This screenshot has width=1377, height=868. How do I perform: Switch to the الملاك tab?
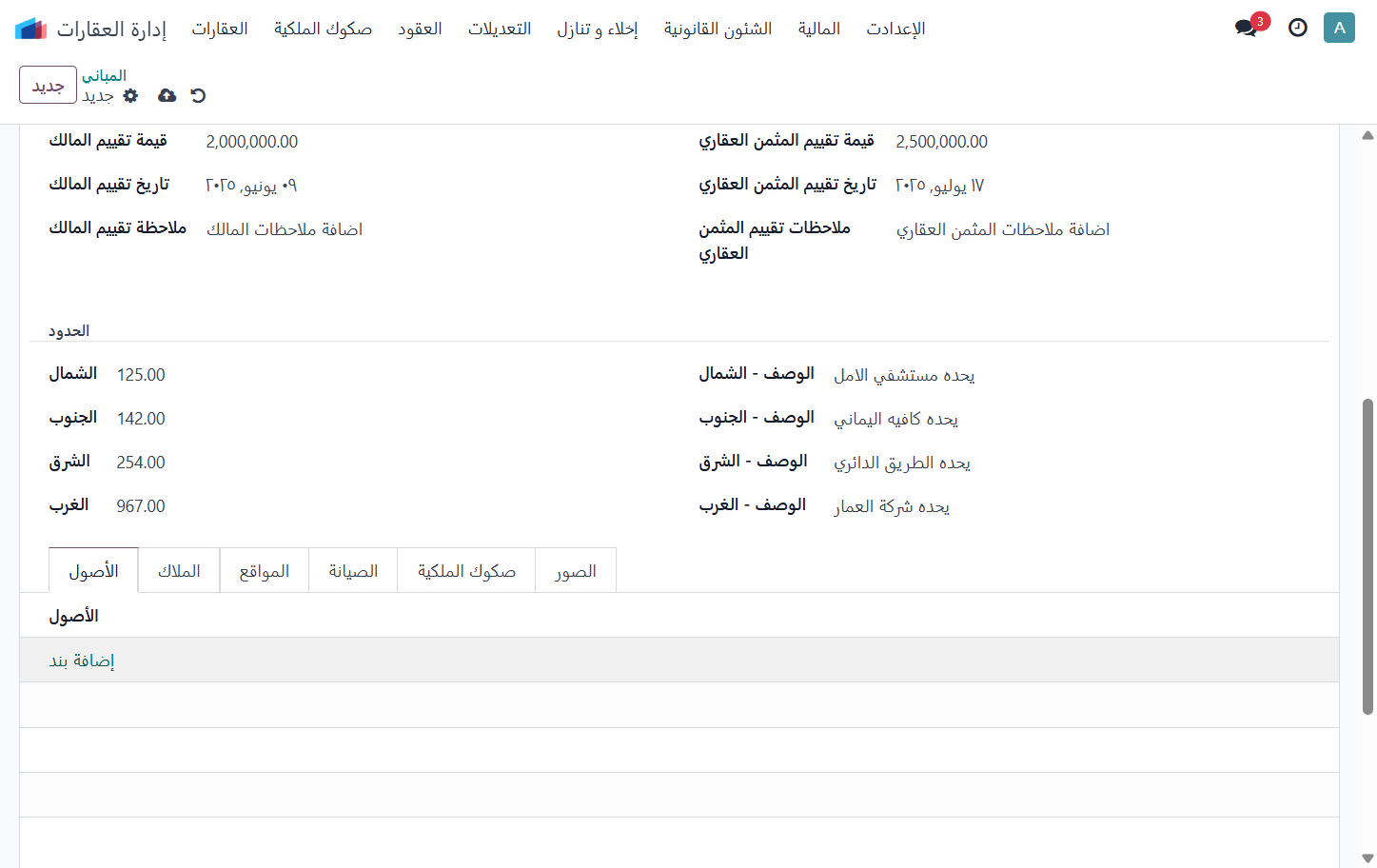point(179,570)
